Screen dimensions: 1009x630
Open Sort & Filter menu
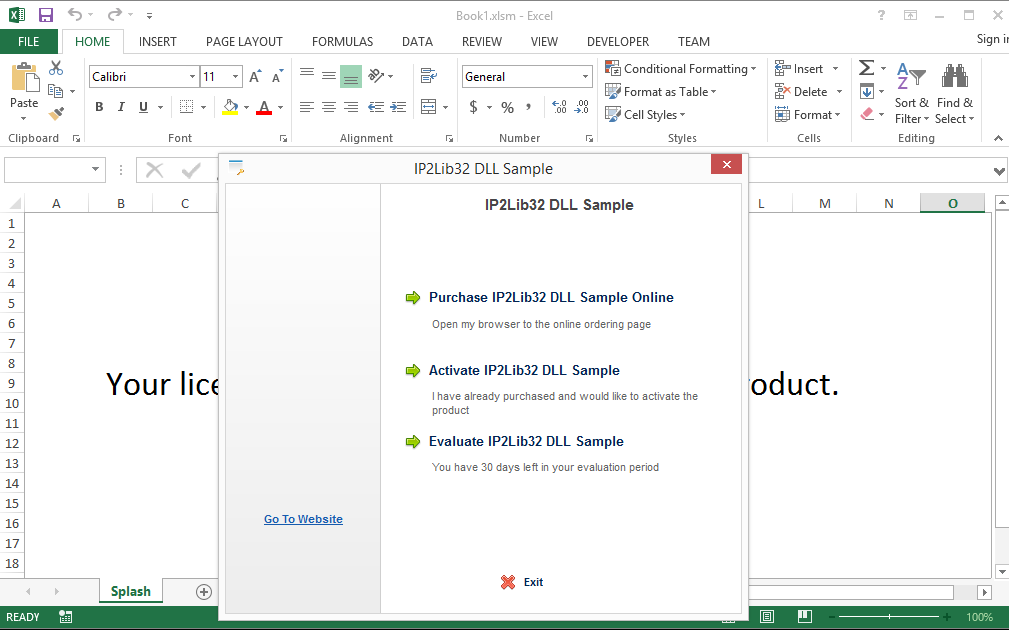click(x=912, y=93)
